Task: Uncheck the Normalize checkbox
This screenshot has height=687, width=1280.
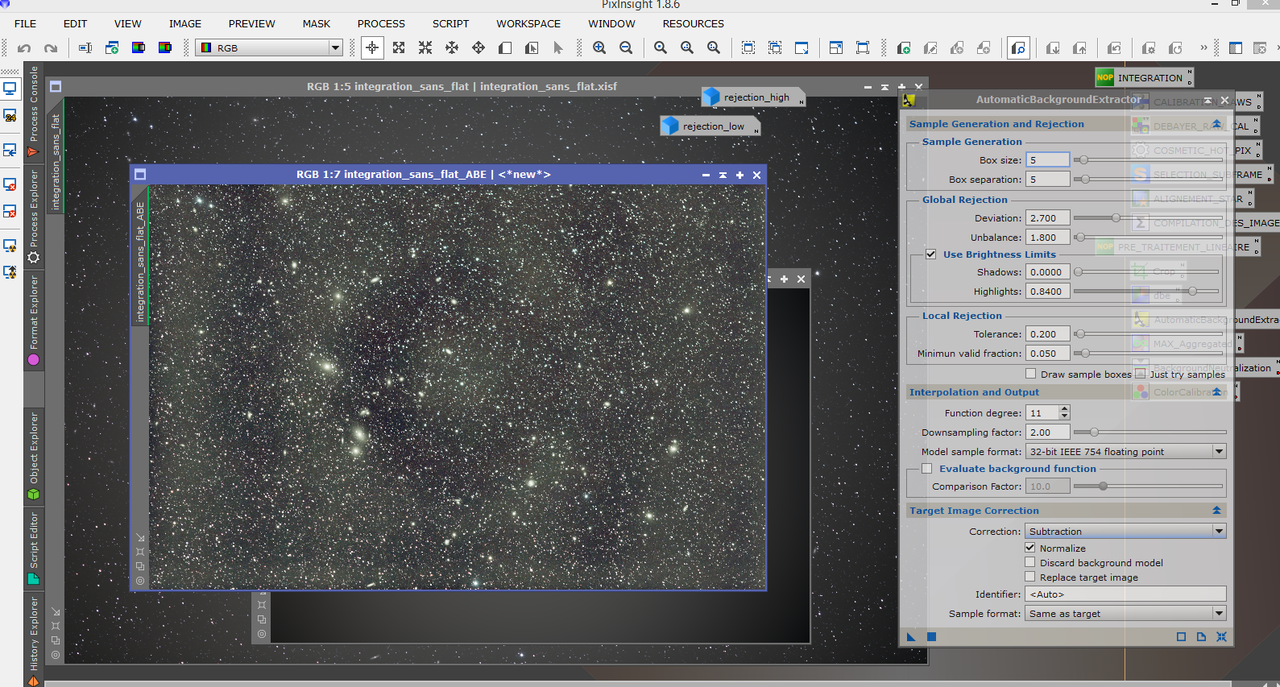Action: click(x=1031, y=548)
